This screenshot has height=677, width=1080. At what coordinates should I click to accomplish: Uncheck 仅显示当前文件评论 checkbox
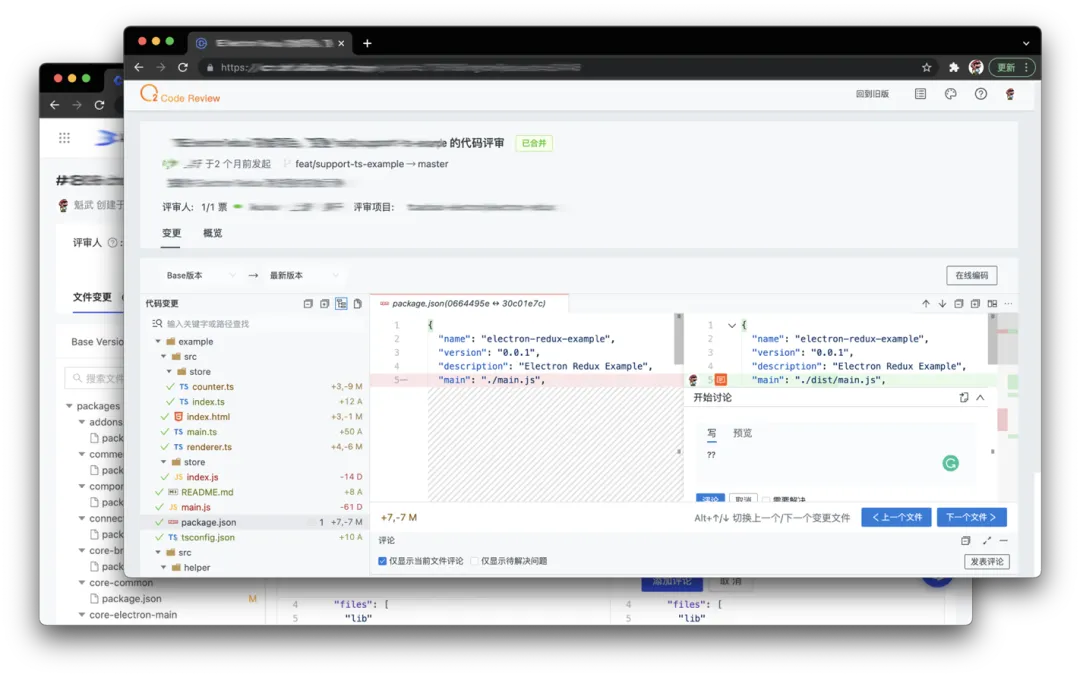(x=381, y=559)
